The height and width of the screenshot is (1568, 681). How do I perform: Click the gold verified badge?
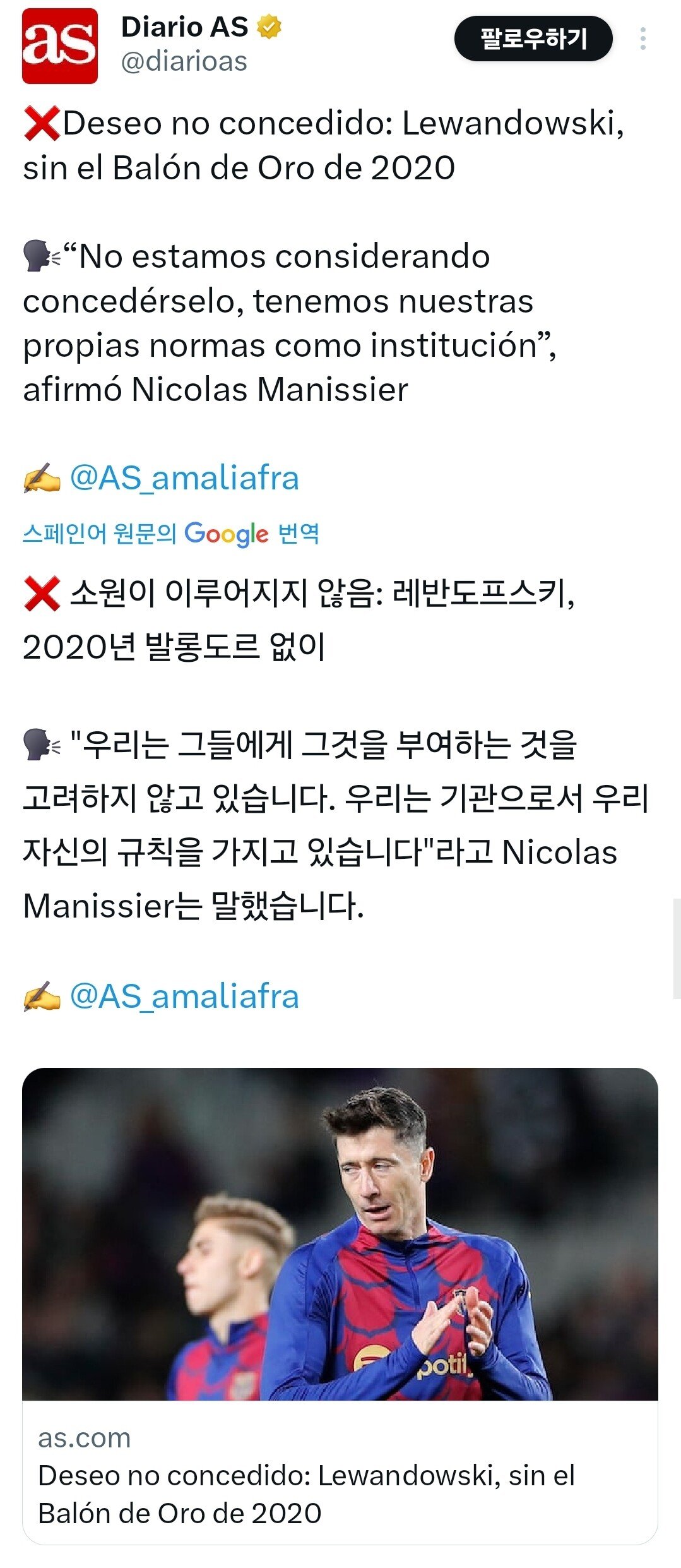(x=269, y=27)
